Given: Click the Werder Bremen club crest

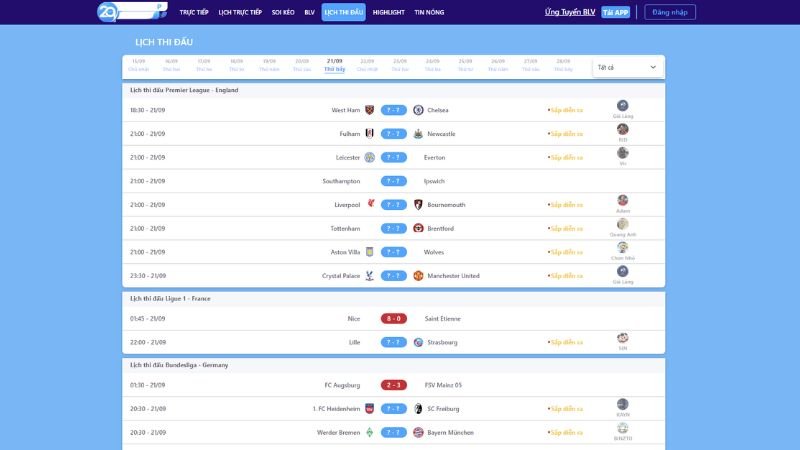Looking at the screenshot, I should click(369, 432).
